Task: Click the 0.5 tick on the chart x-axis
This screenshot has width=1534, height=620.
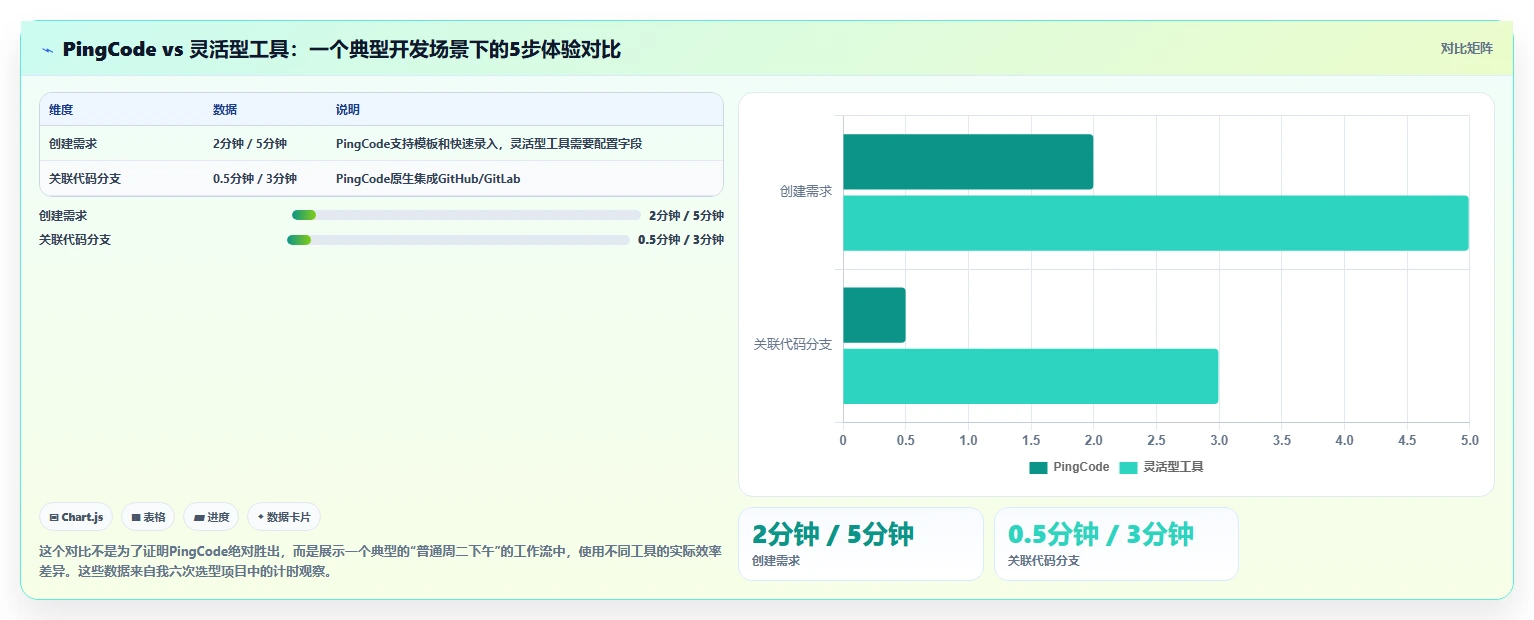Action: point(905,440)
